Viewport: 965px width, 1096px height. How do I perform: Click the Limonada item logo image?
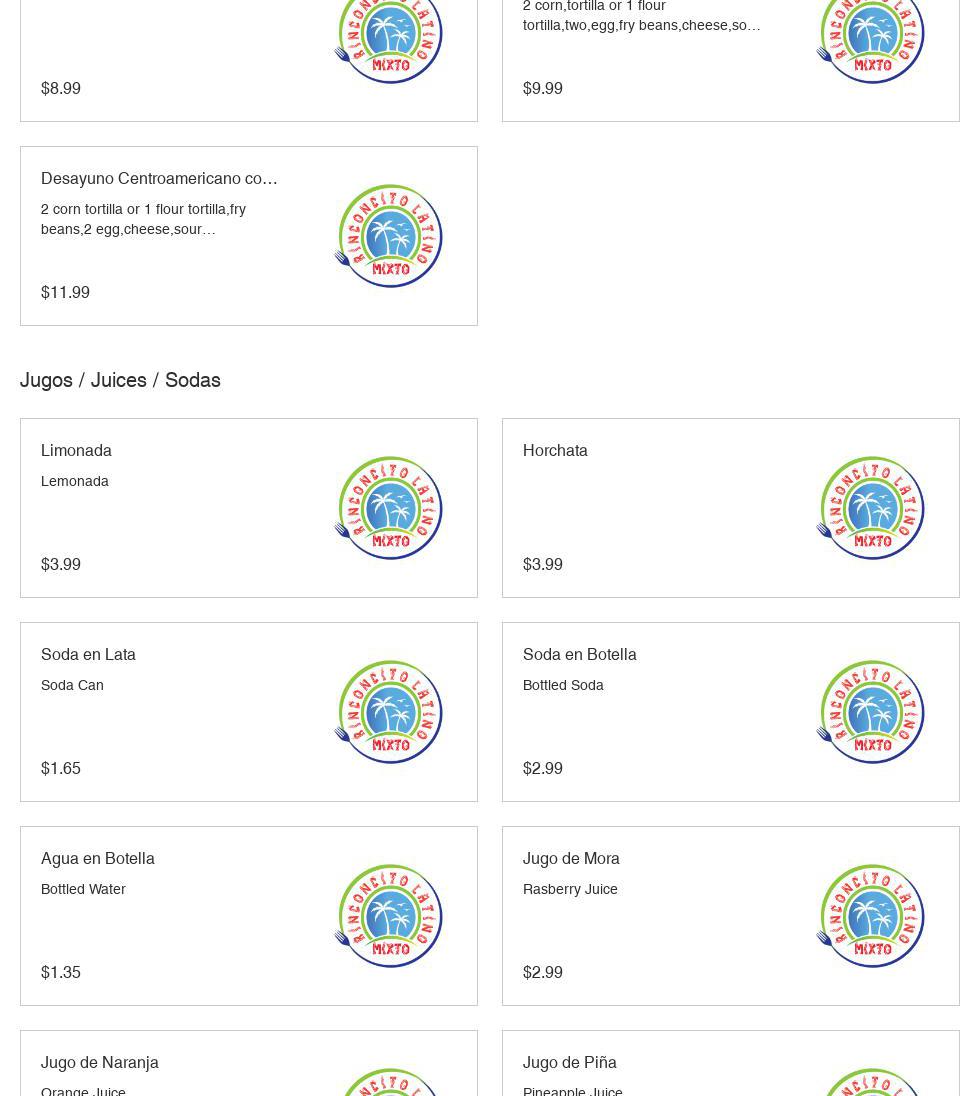388,508
